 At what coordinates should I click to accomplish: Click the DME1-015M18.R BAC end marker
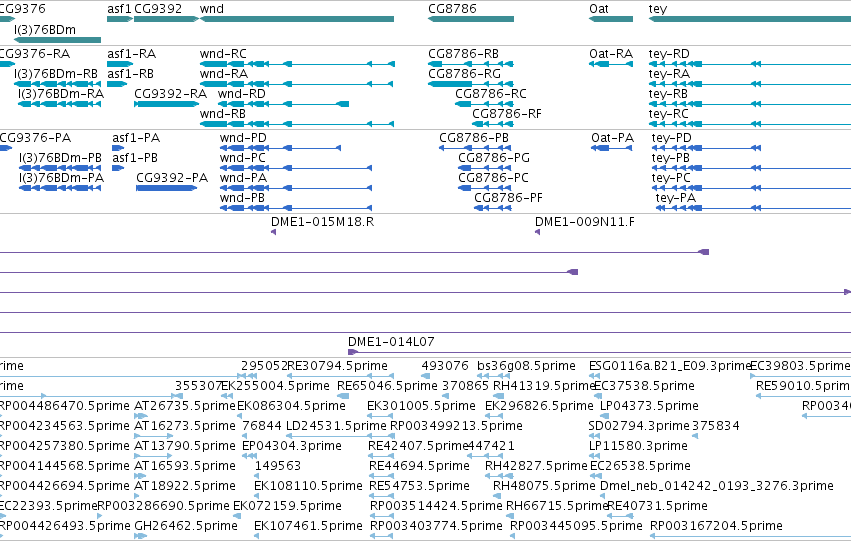274,232
